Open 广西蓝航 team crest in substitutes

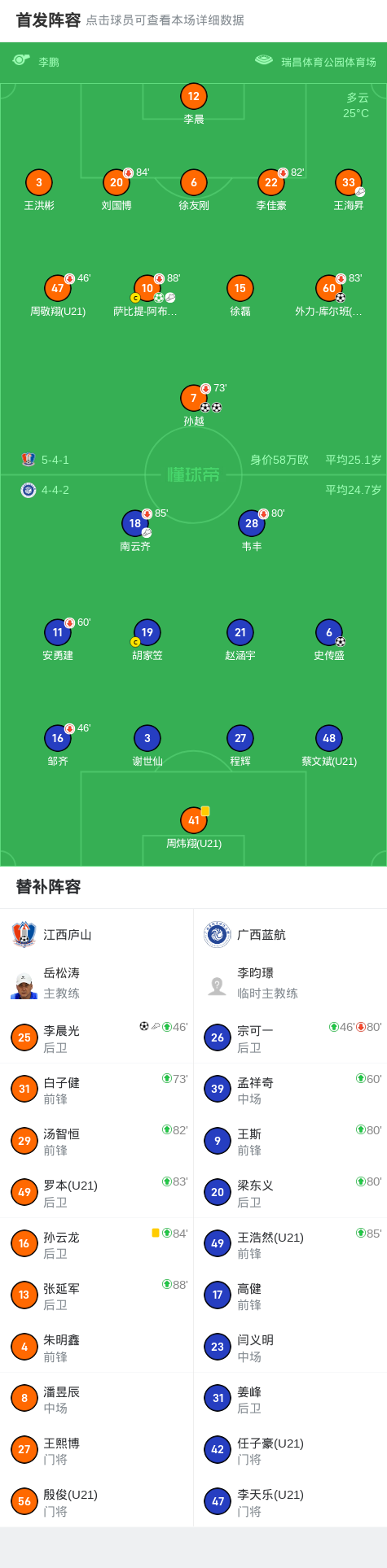click(218, 934)
